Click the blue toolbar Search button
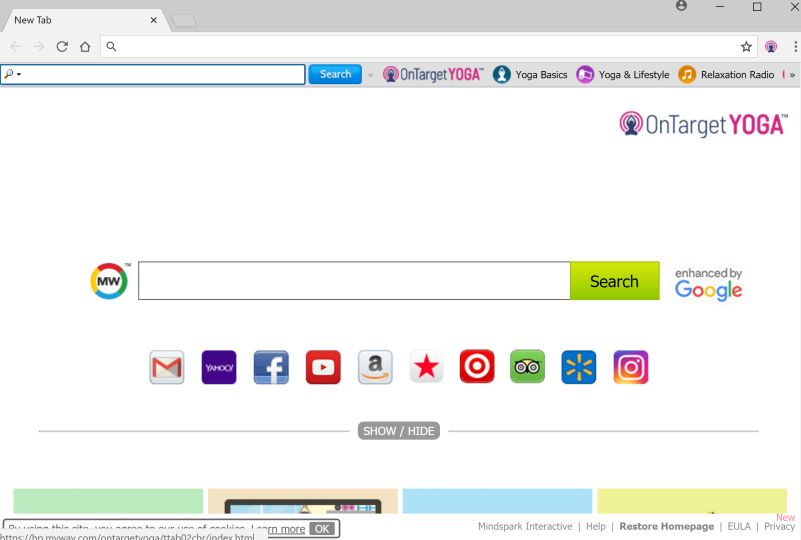The width and height of the screenshot is (801, 540). point(335,74)
